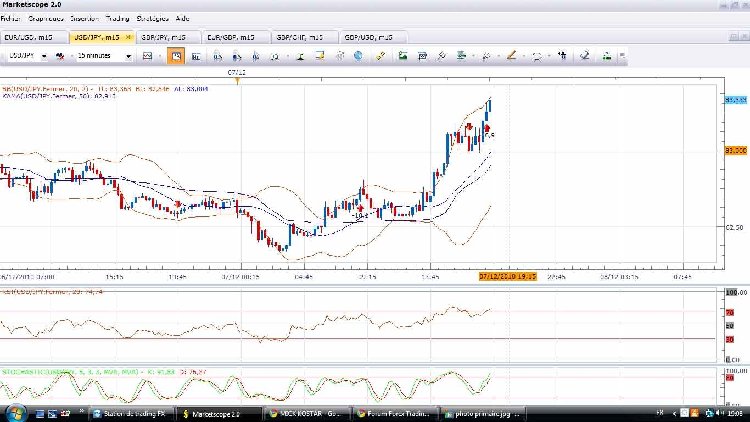Click the toolbar icon right of the 15 minutes dropdown
Image resolution: width=750 pixels, height=422 pixels.
coord(147,55)
